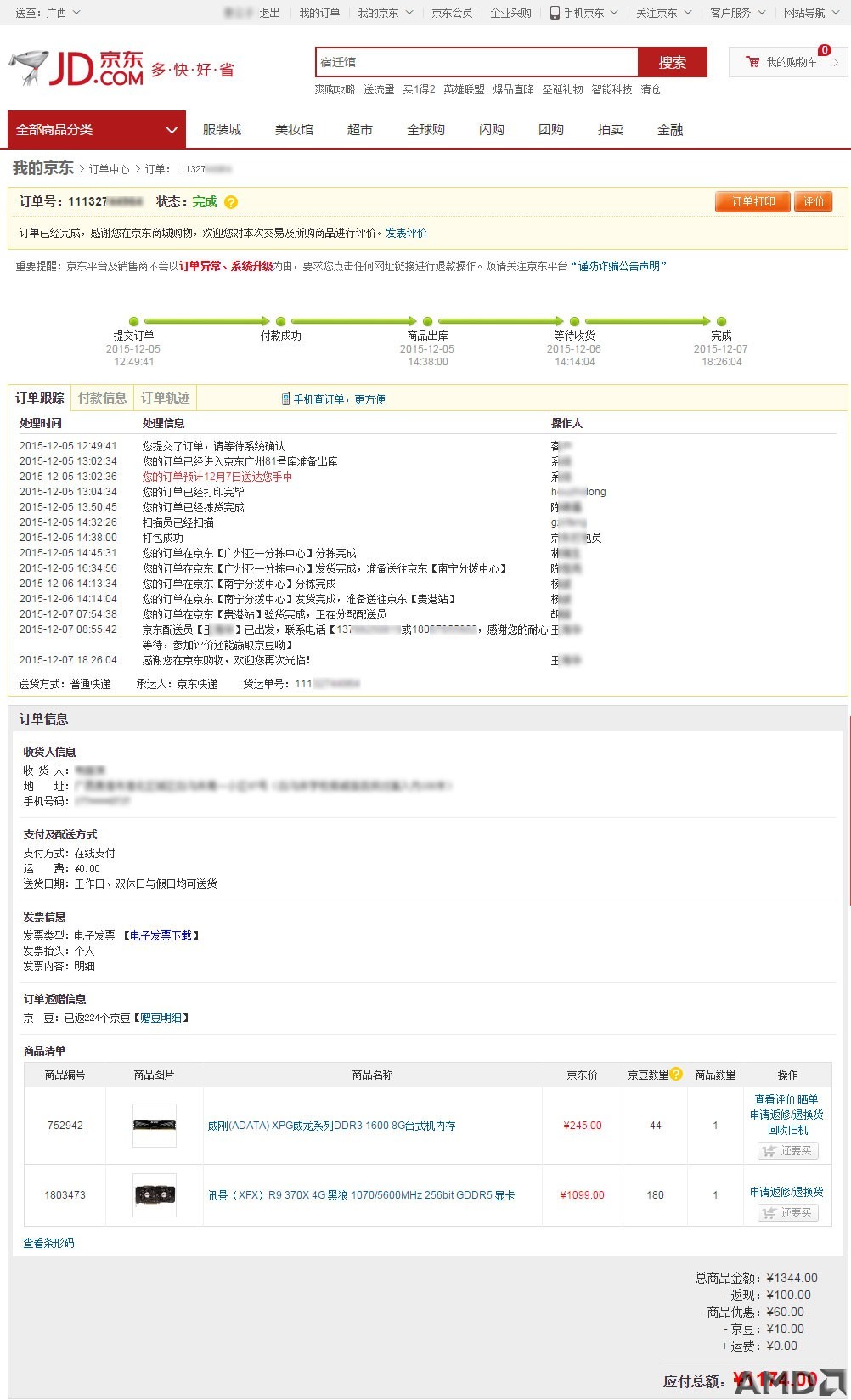Click the 发表评价 link
The image size is (851, 1400).
click(406, 233)
